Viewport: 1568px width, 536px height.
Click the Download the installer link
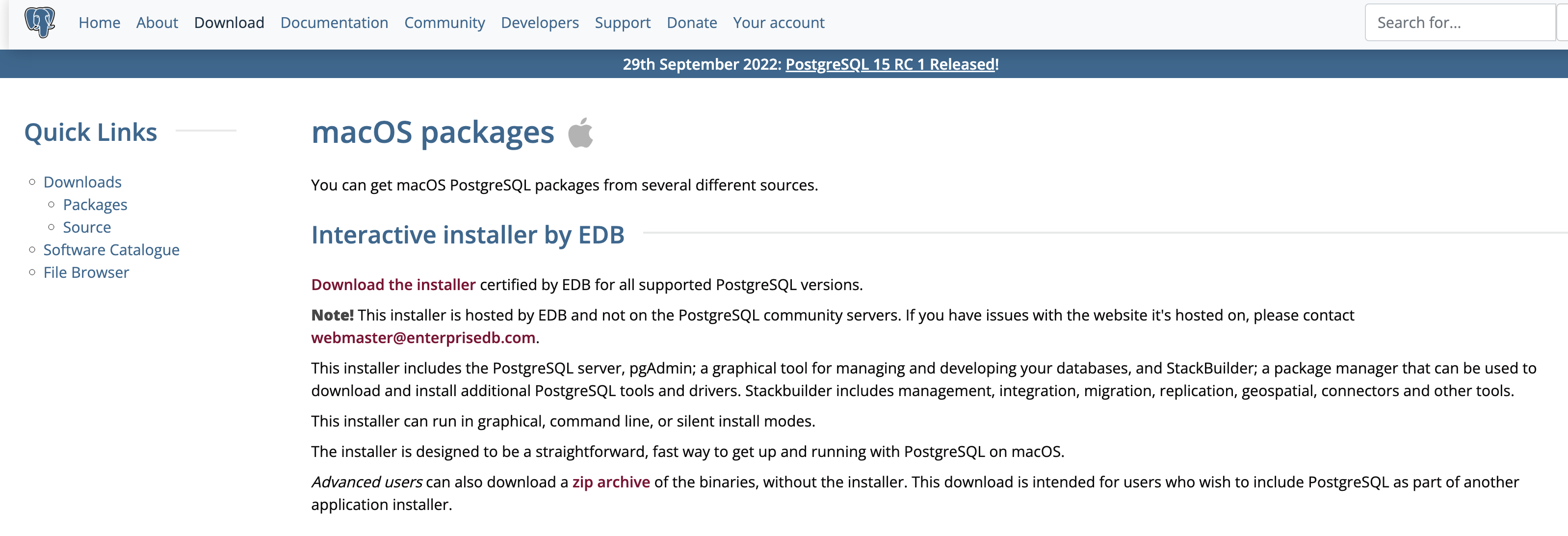pyautogui.click(x=393, y=285)
